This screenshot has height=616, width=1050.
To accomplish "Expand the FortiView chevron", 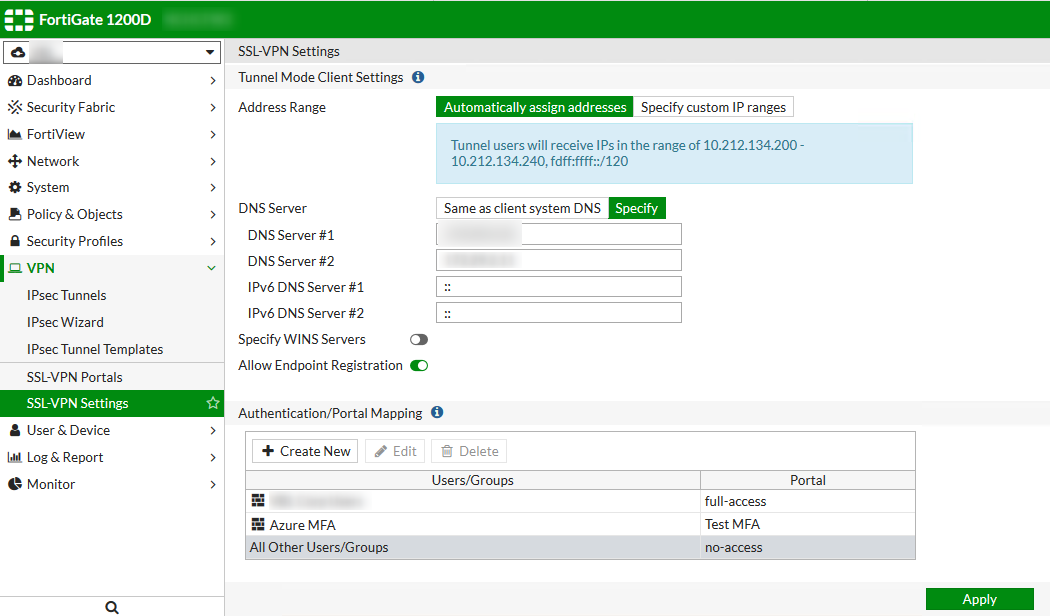I will (213, 135).
